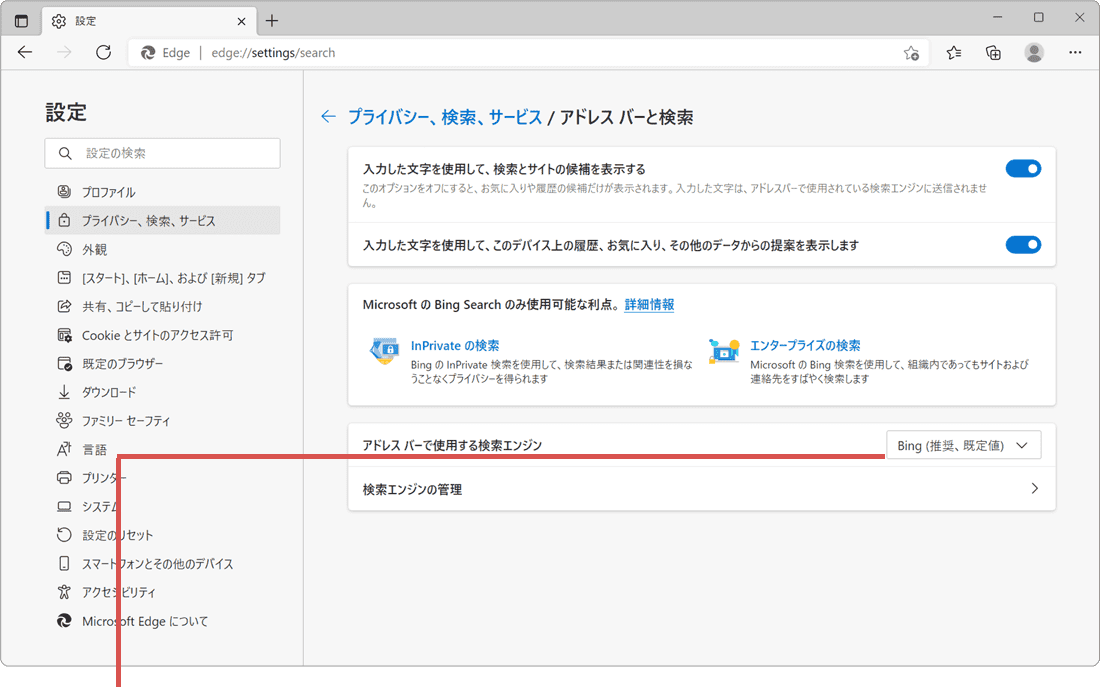Open Settings and more ellipsis menu

click(1075, 53)
